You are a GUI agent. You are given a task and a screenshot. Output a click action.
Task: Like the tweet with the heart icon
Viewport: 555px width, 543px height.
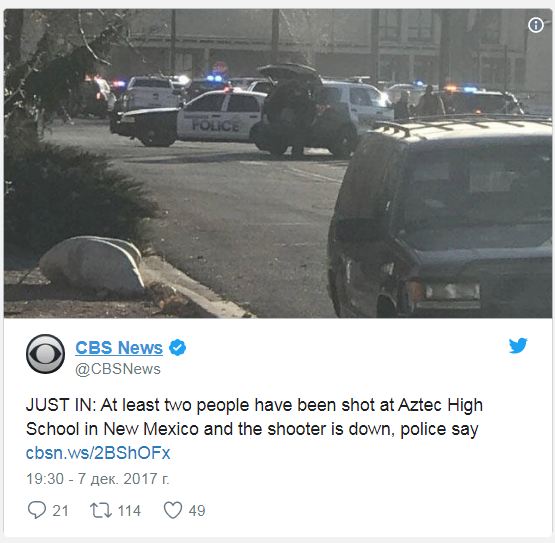173,510
